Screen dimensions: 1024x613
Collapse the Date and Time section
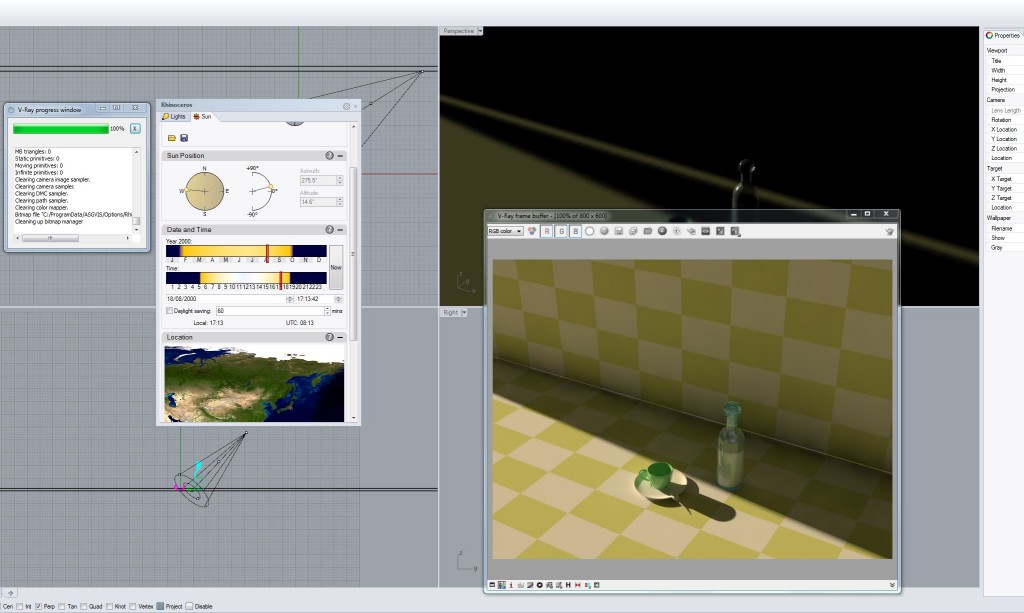point(340,230)
